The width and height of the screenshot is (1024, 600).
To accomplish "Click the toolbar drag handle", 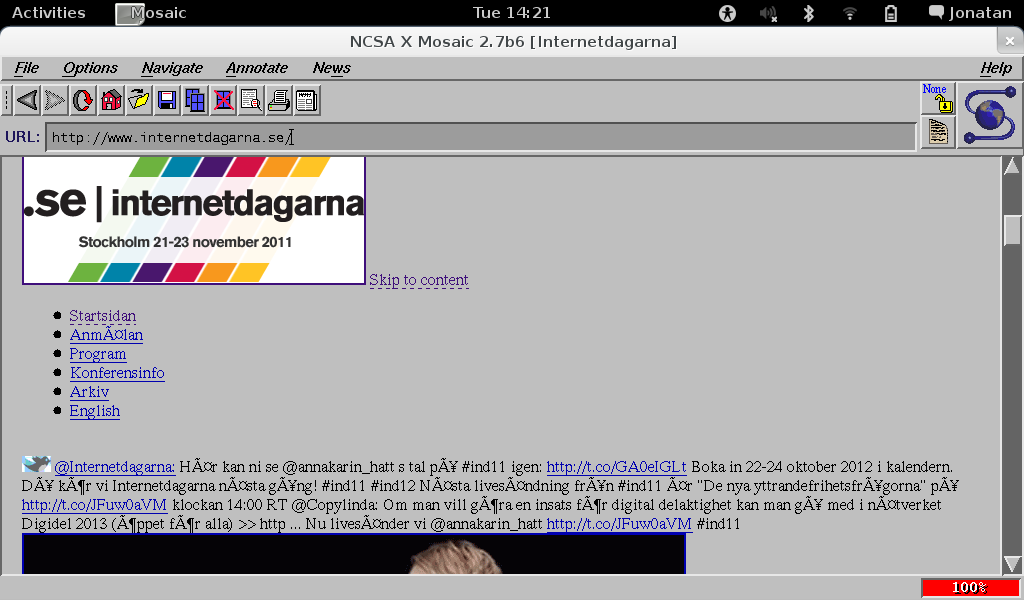I will 7,101.
